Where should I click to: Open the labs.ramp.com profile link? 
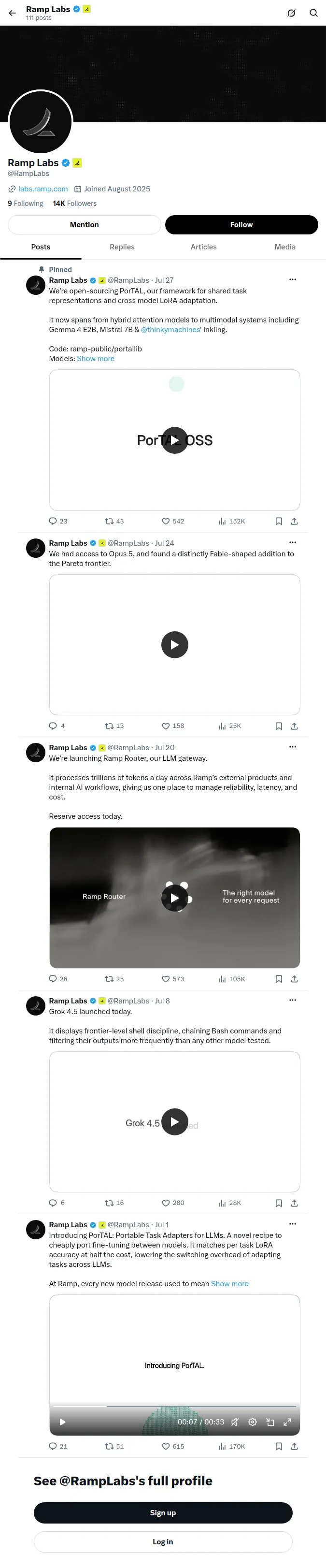click(43, 189)
